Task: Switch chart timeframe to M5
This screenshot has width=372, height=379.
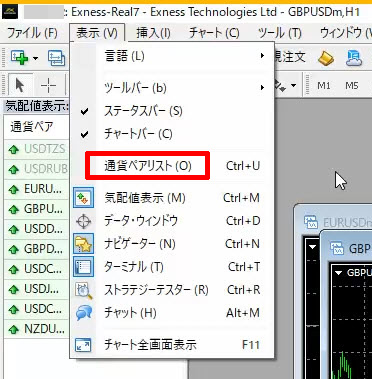Action: 352,86
